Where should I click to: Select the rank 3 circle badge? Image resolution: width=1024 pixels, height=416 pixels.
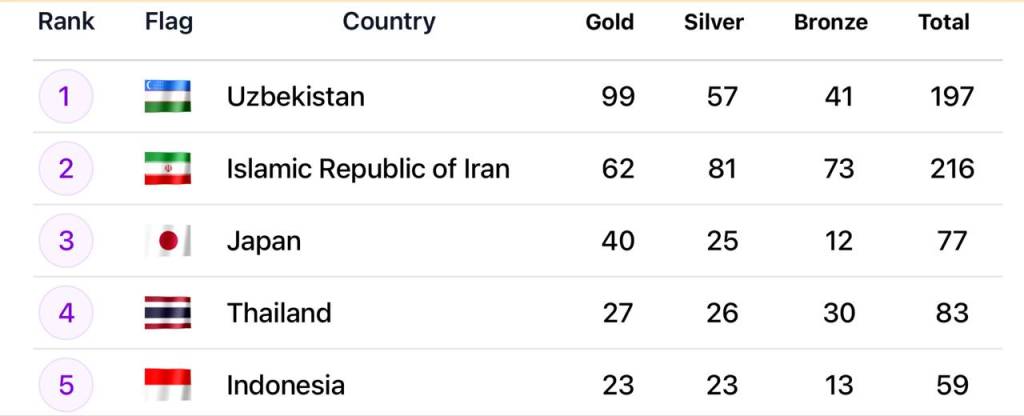pyautogui.click(x=65, y=240)
